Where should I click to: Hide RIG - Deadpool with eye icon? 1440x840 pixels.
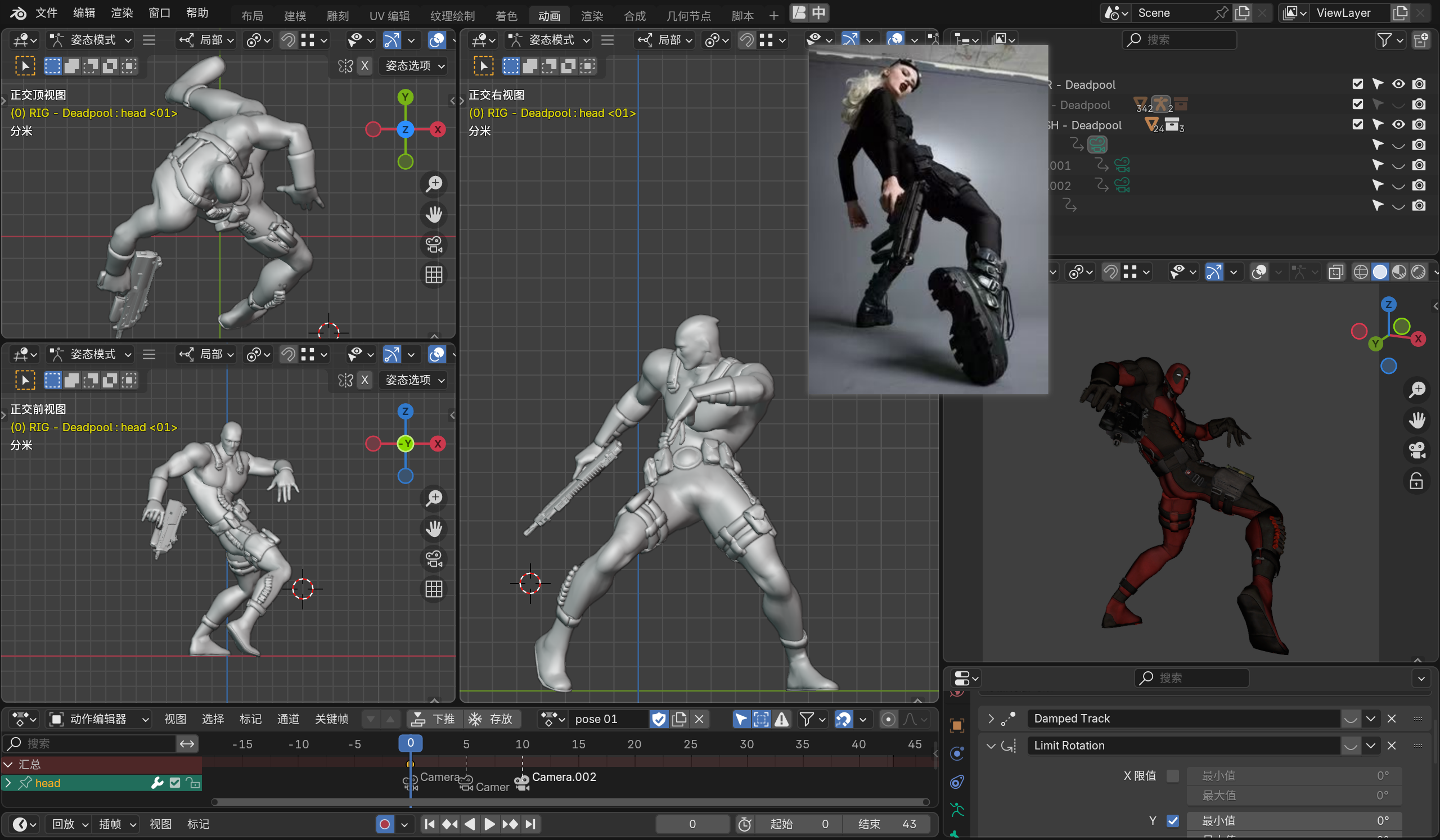[1398, 84]
